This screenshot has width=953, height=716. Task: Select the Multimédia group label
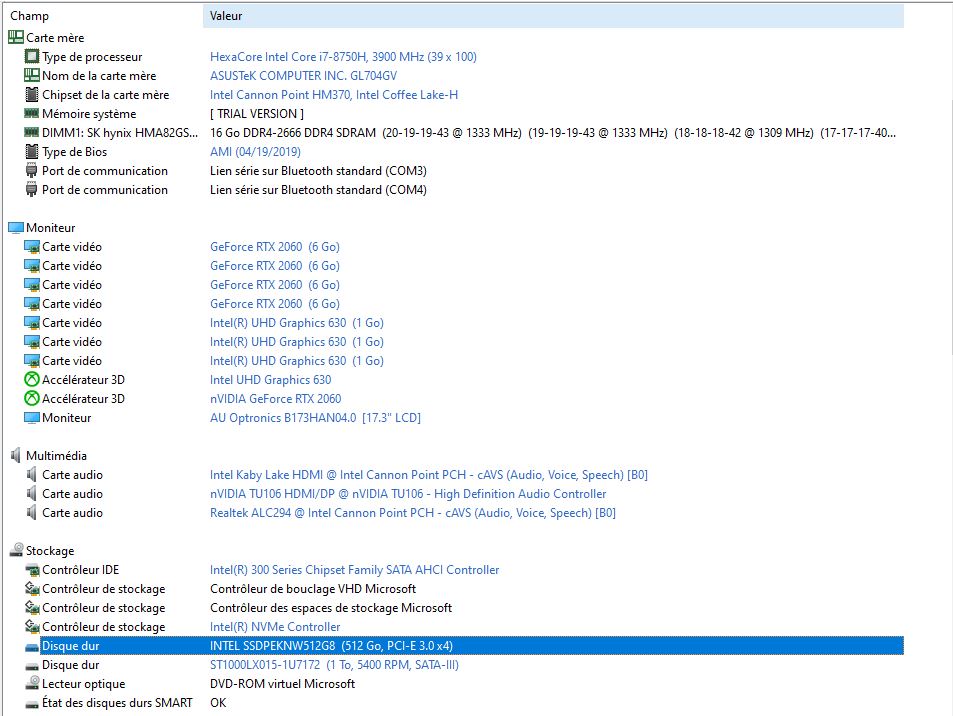coord(56,456)
